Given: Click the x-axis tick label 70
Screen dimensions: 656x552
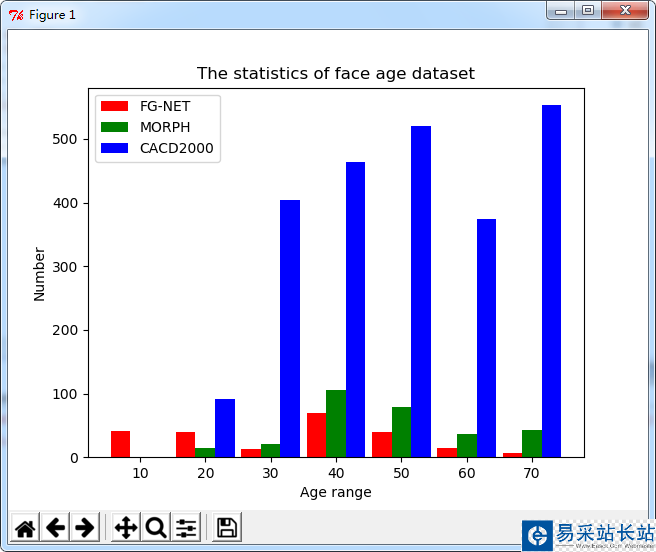Looking at the screenshot, I should (531, 473).
